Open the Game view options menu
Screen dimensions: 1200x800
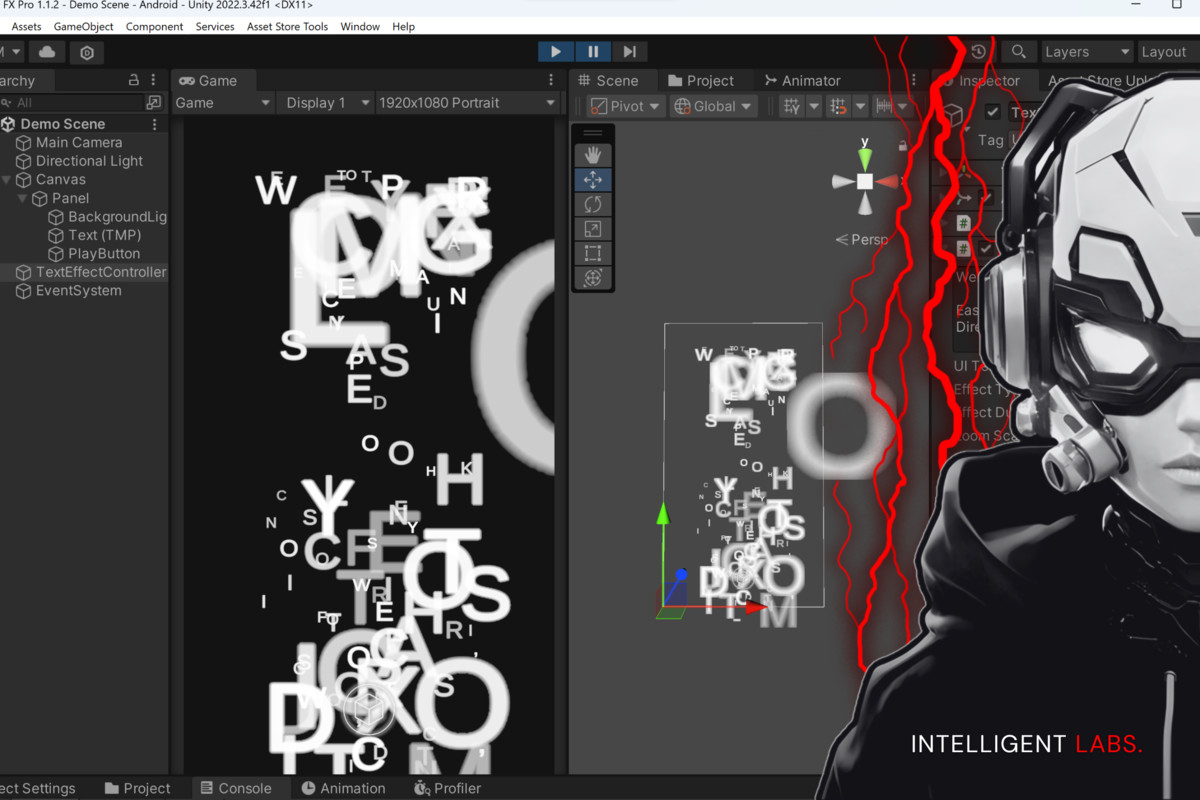(551, 80)
